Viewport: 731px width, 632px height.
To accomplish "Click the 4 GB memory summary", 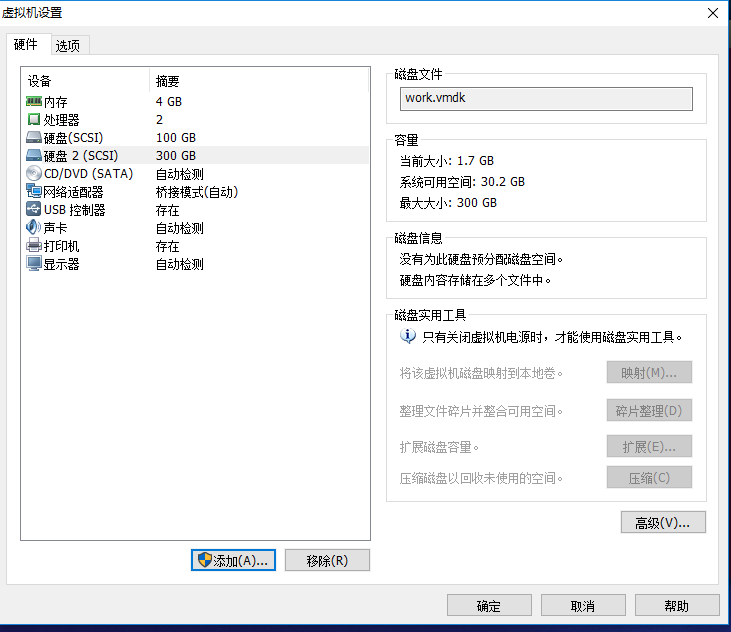I will (169, 102).
